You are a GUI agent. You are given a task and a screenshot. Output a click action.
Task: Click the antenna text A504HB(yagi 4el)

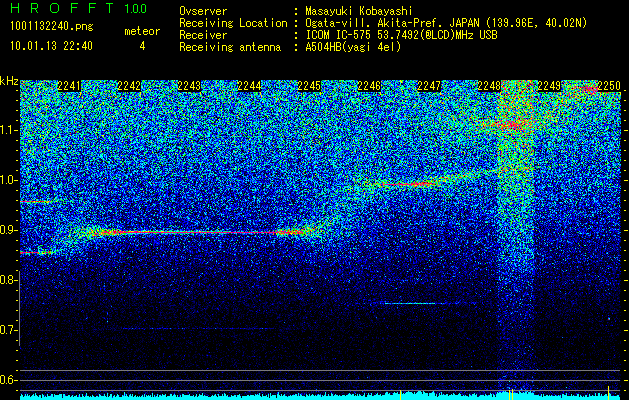[x=353, y=47]
